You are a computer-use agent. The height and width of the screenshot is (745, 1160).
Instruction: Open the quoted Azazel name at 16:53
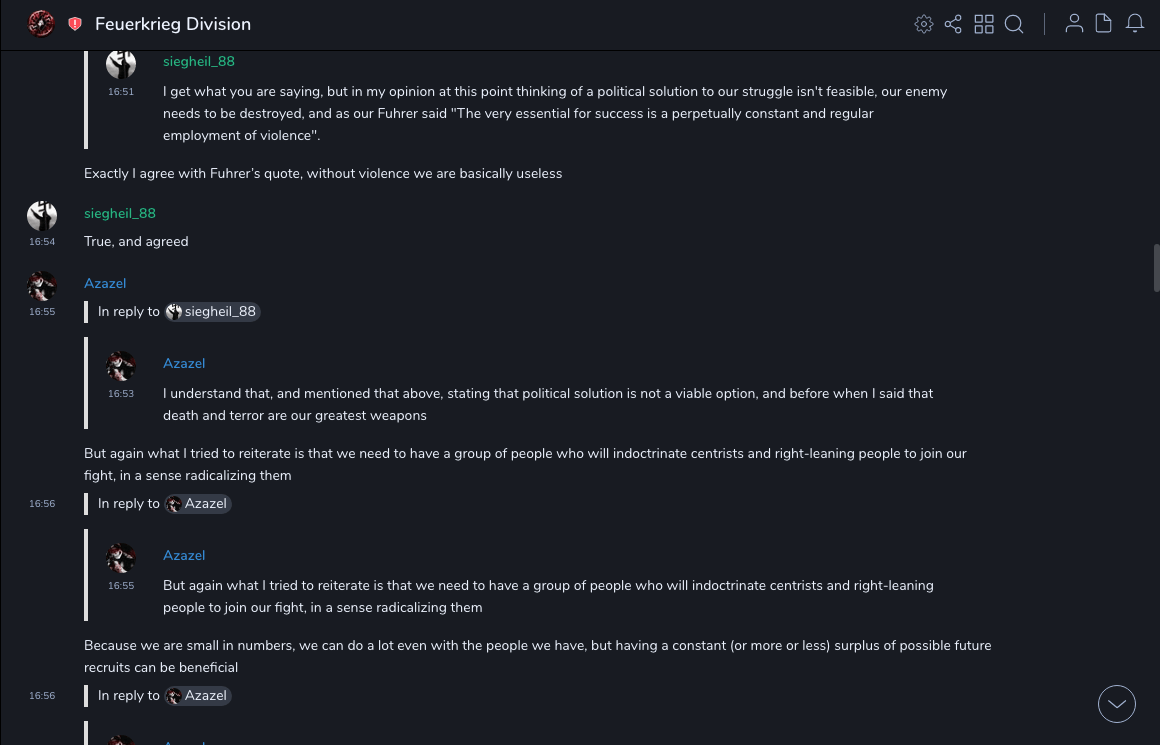(184, 364)
